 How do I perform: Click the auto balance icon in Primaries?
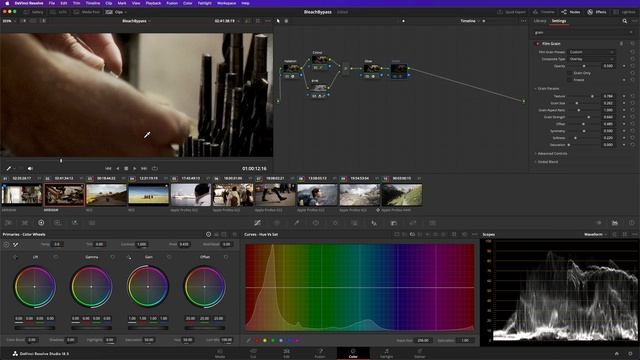click(7, 244)
